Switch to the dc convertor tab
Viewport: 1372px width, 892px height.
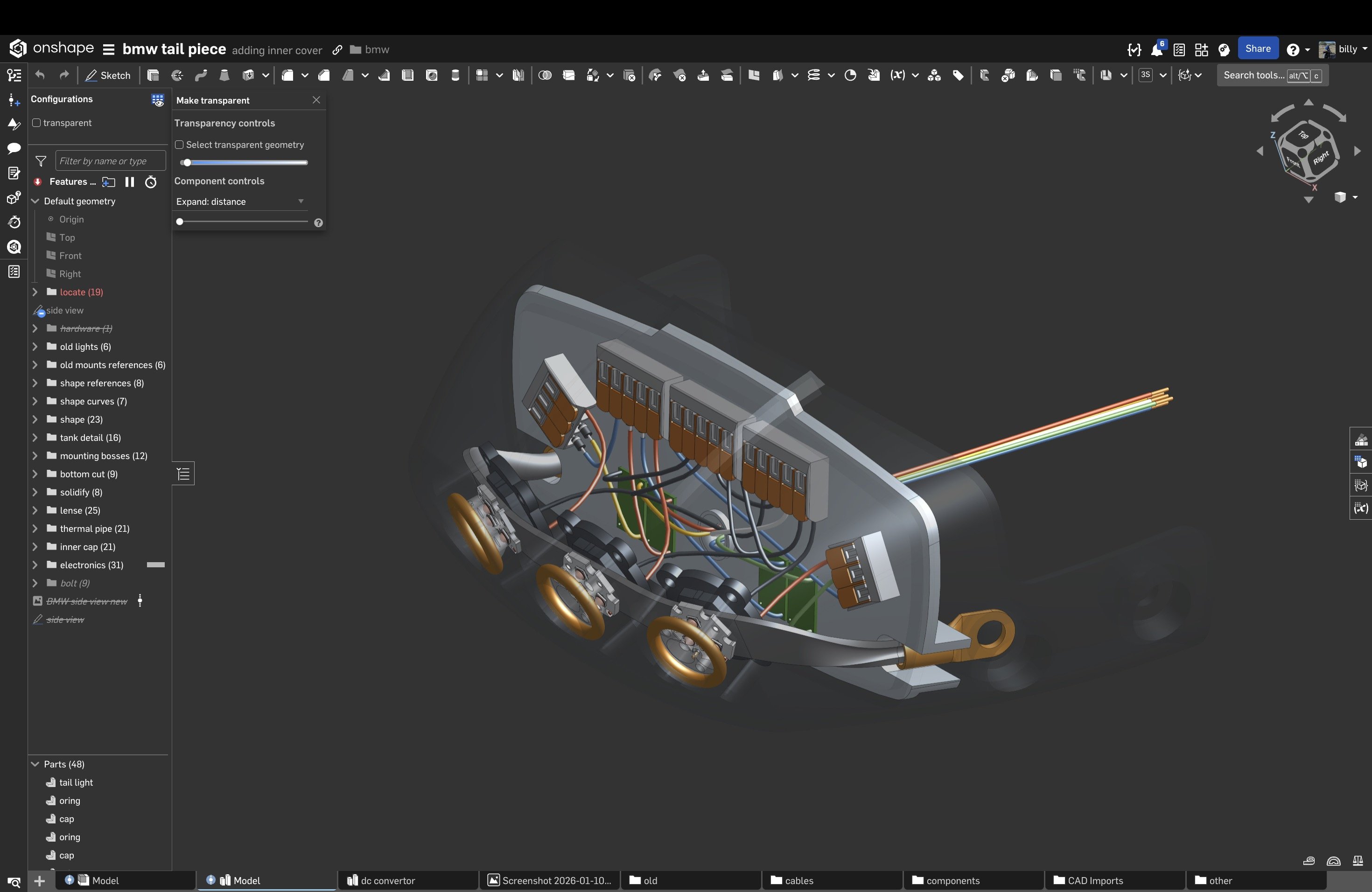point(388,880)
